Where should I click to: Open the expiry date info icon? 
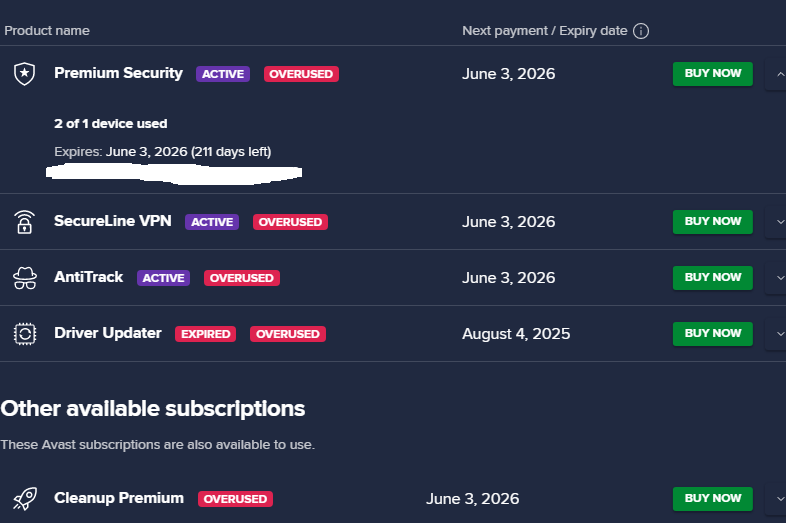click(x=641, y=31)
